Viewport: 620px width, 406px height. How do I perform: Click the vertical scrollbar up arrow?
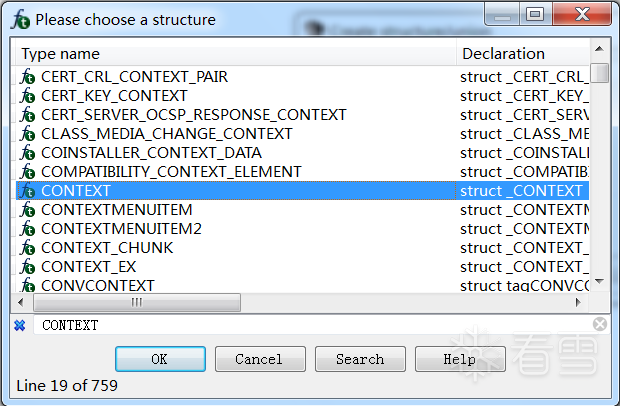[599, 49]
